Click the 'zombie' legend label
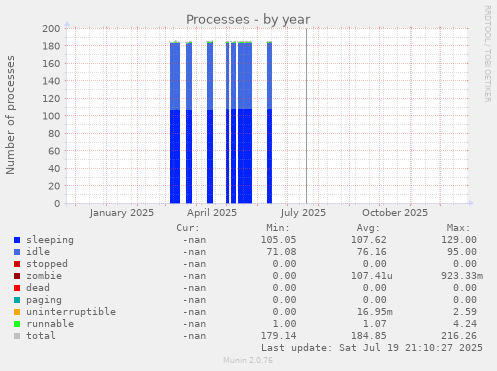497x371 pixels. [x=44, y=276]
